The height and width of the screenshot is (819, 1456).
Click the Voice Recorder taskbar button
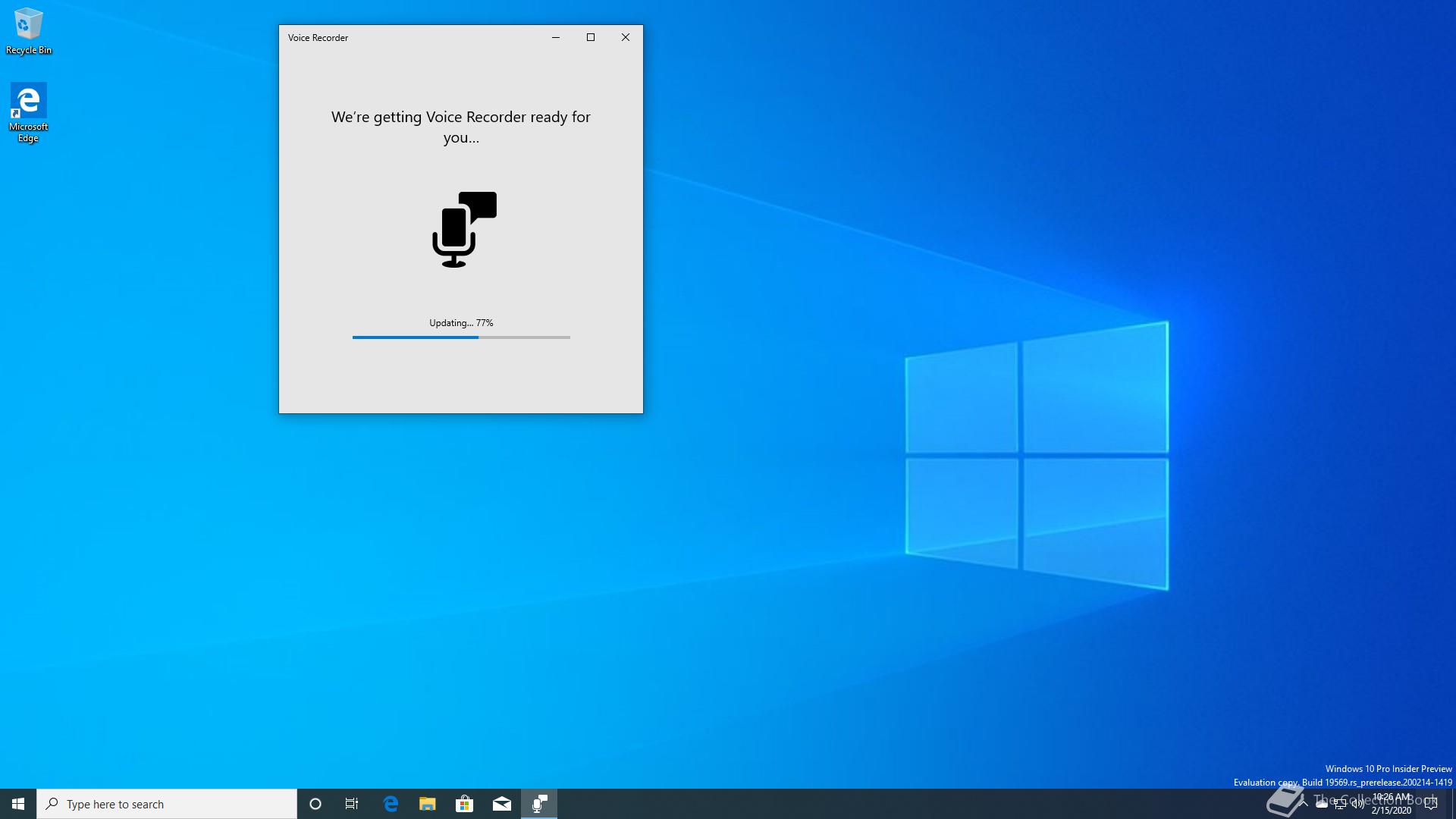point(539,804)
